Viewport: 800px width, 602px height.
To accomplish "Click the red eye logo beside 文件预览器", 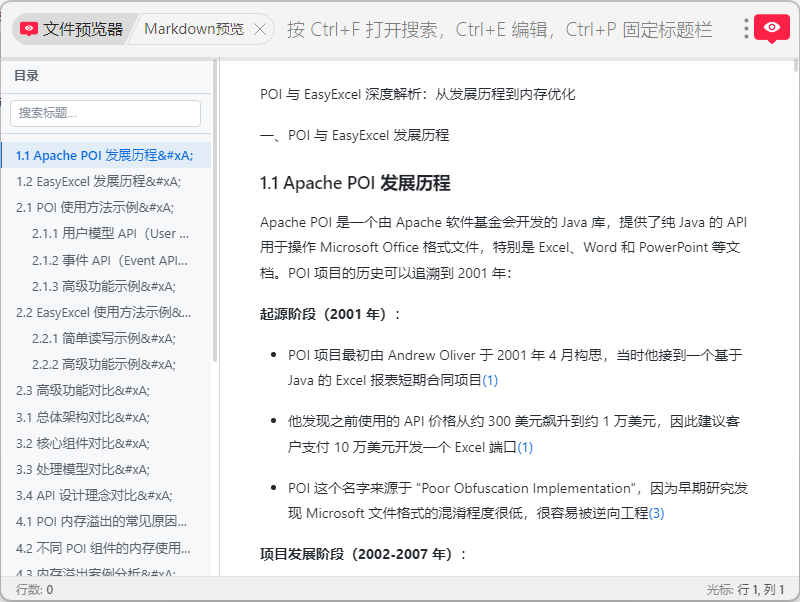I will [29, 29].
